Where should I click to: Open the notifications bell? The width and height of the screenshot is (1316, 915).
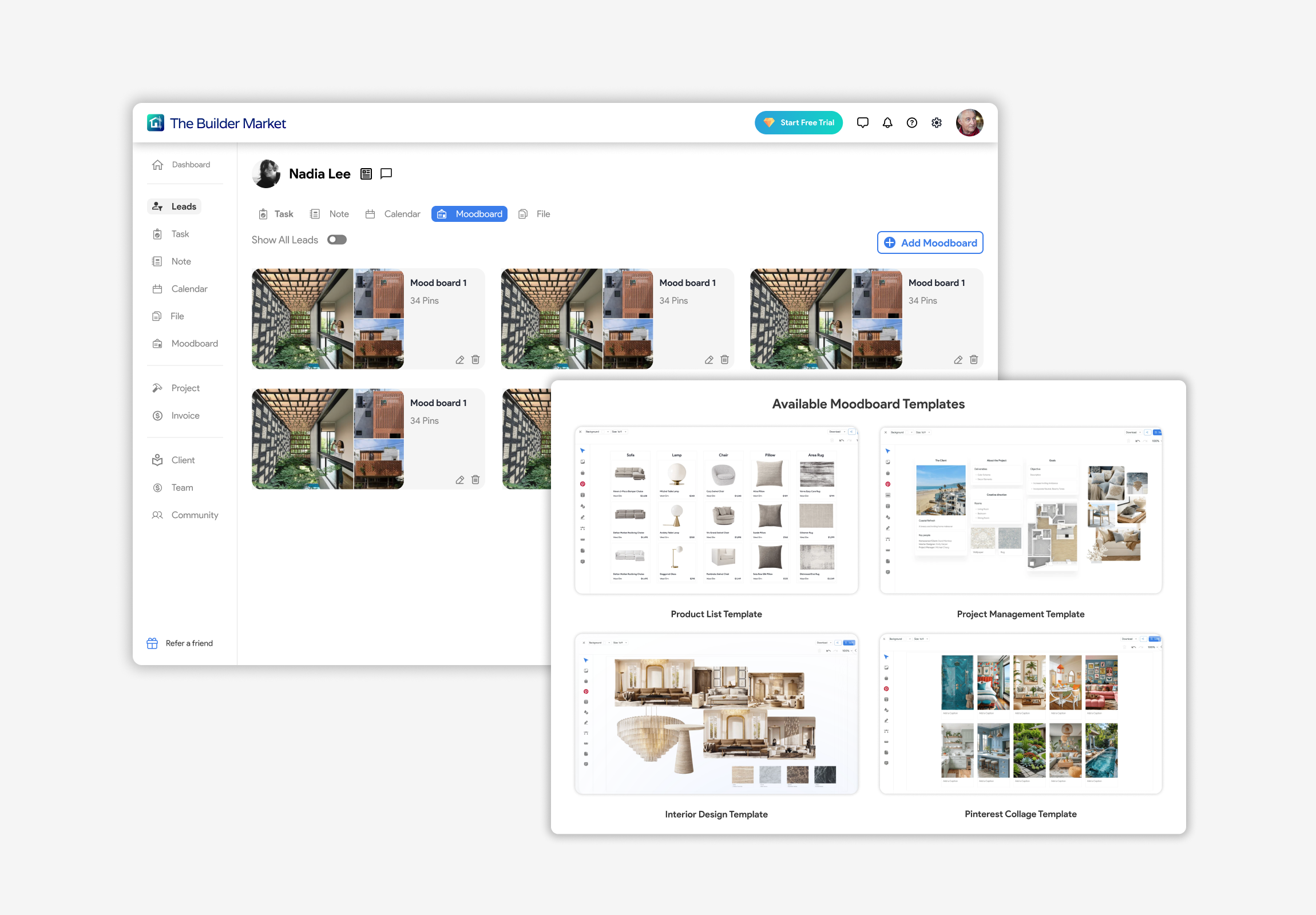(x=887, y=122)
